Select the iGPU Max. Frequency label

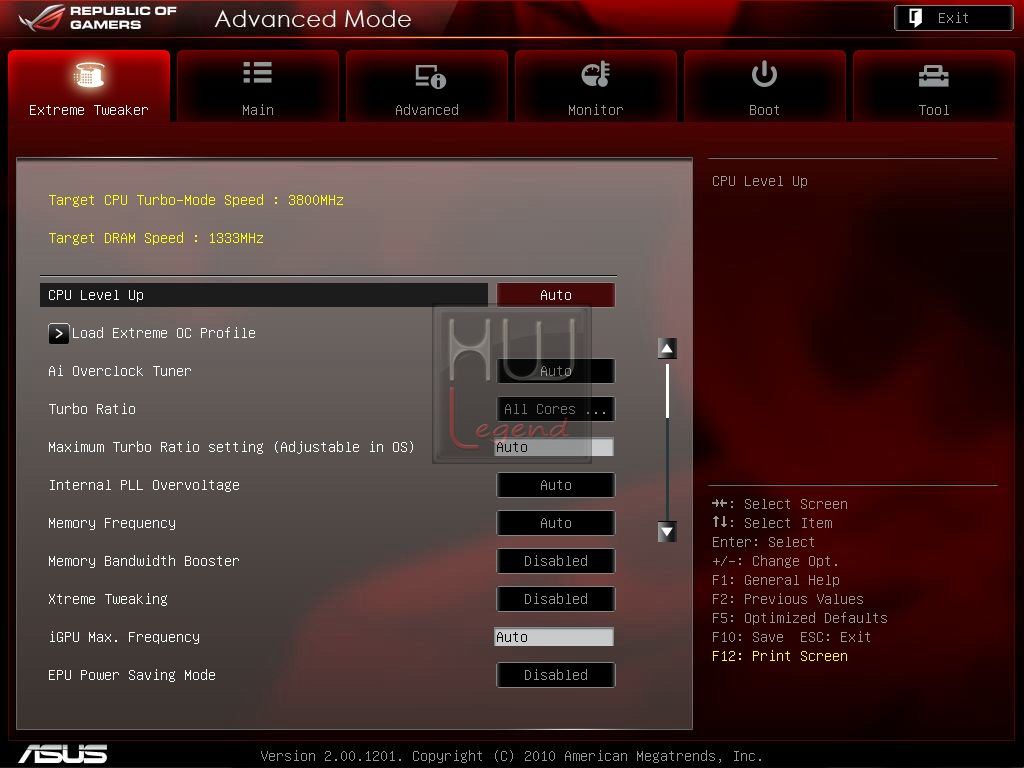124,637
